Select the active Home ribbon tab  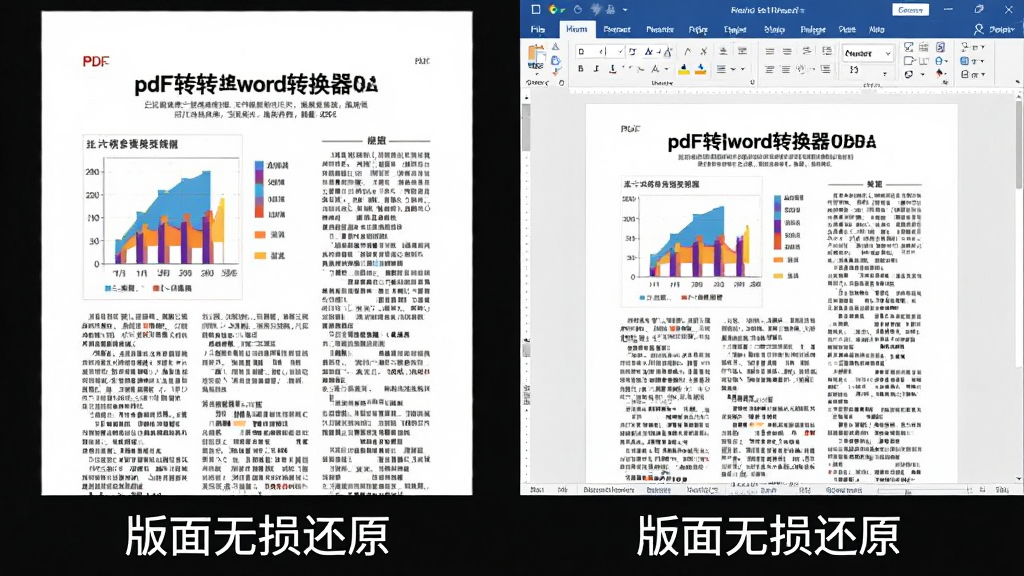pyautogui.click(x=577, y=29)
